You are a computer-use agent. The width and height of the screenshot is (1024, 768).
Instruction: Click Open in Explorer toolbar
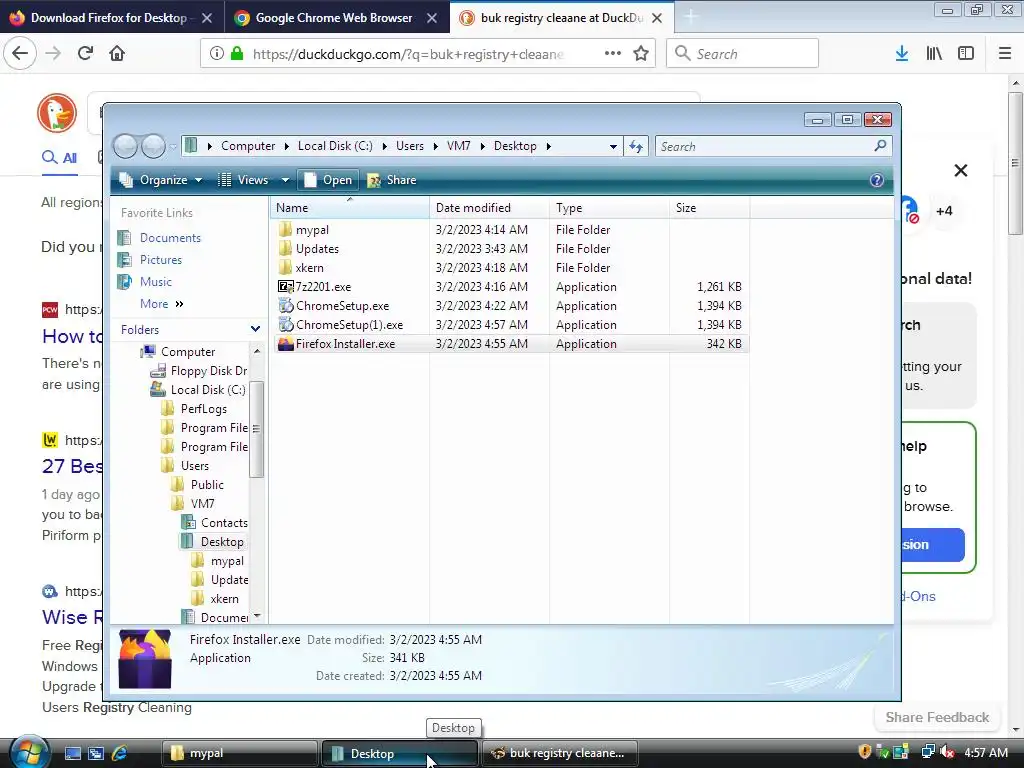(328, 180)
